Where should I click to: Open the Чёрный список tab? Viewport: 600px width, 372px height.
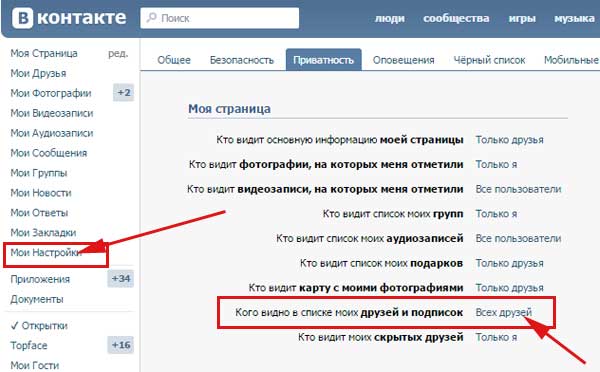click(489, 60)
